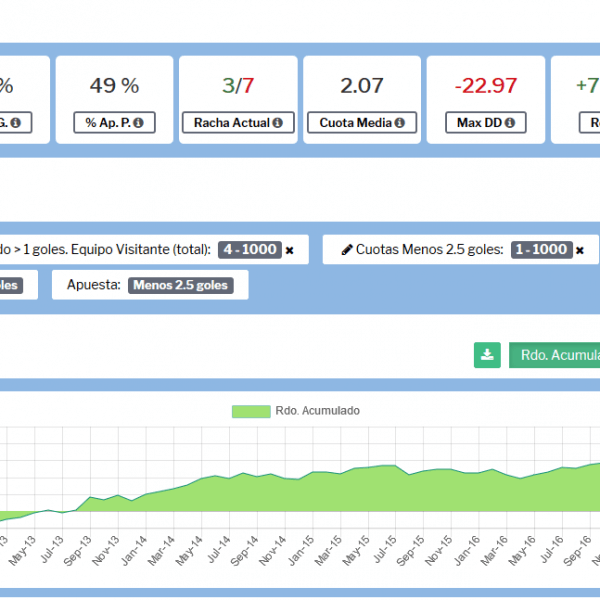Click the Max DD label box
This screenshot has width=600, height=600.
(486, 122)
